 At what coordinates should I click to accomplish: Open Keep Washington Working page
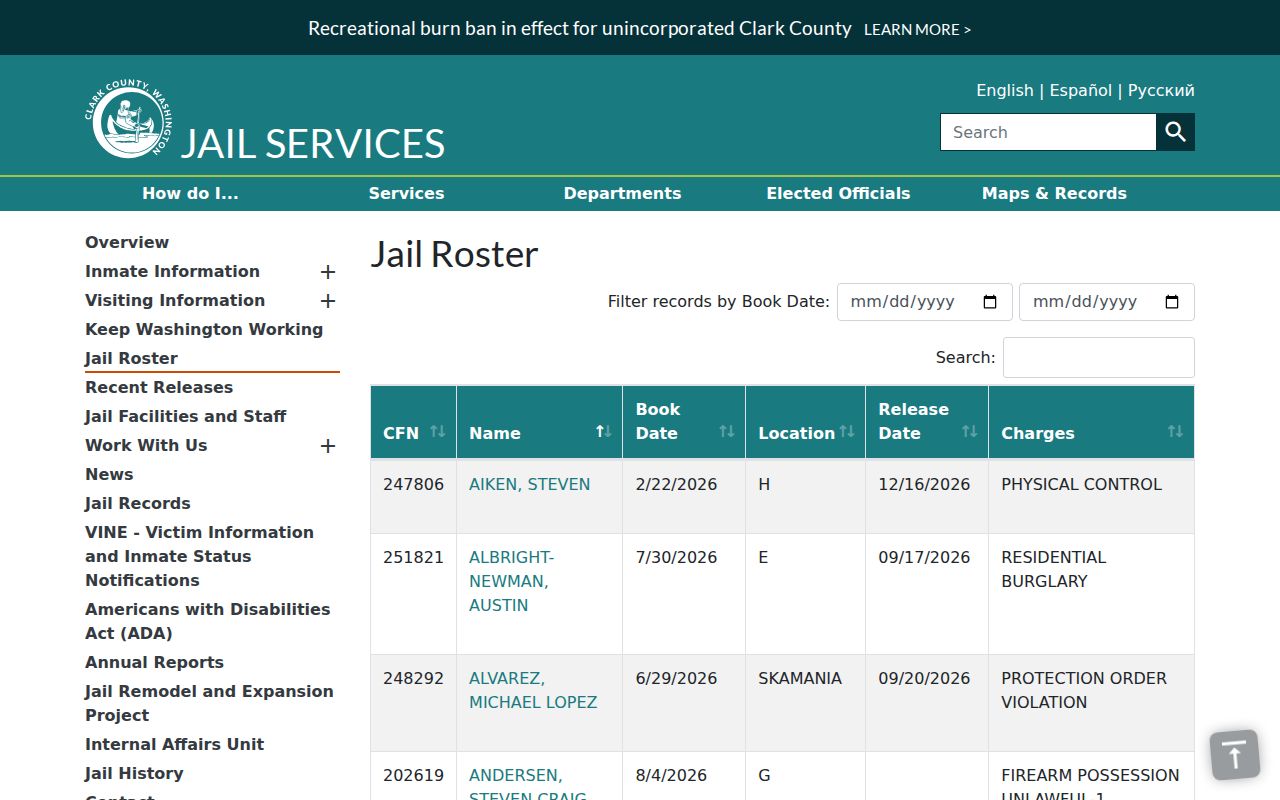click(x=204, y=329)
